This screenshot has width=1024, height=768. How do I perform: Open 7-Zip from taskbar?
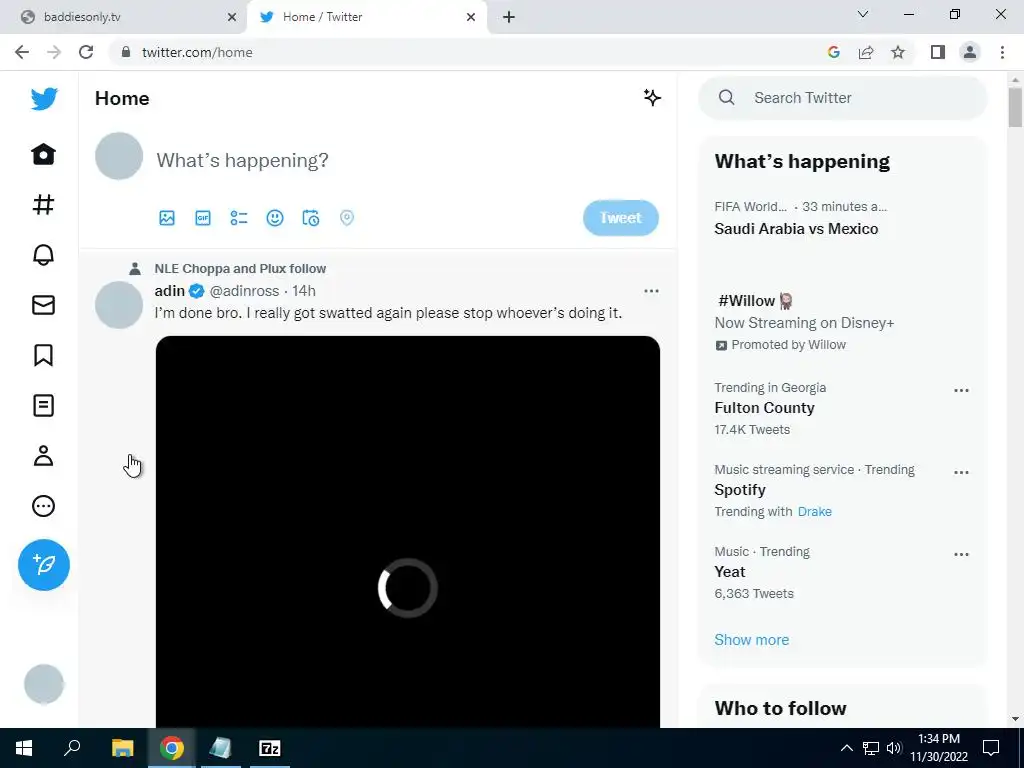(x=270, y=748)
